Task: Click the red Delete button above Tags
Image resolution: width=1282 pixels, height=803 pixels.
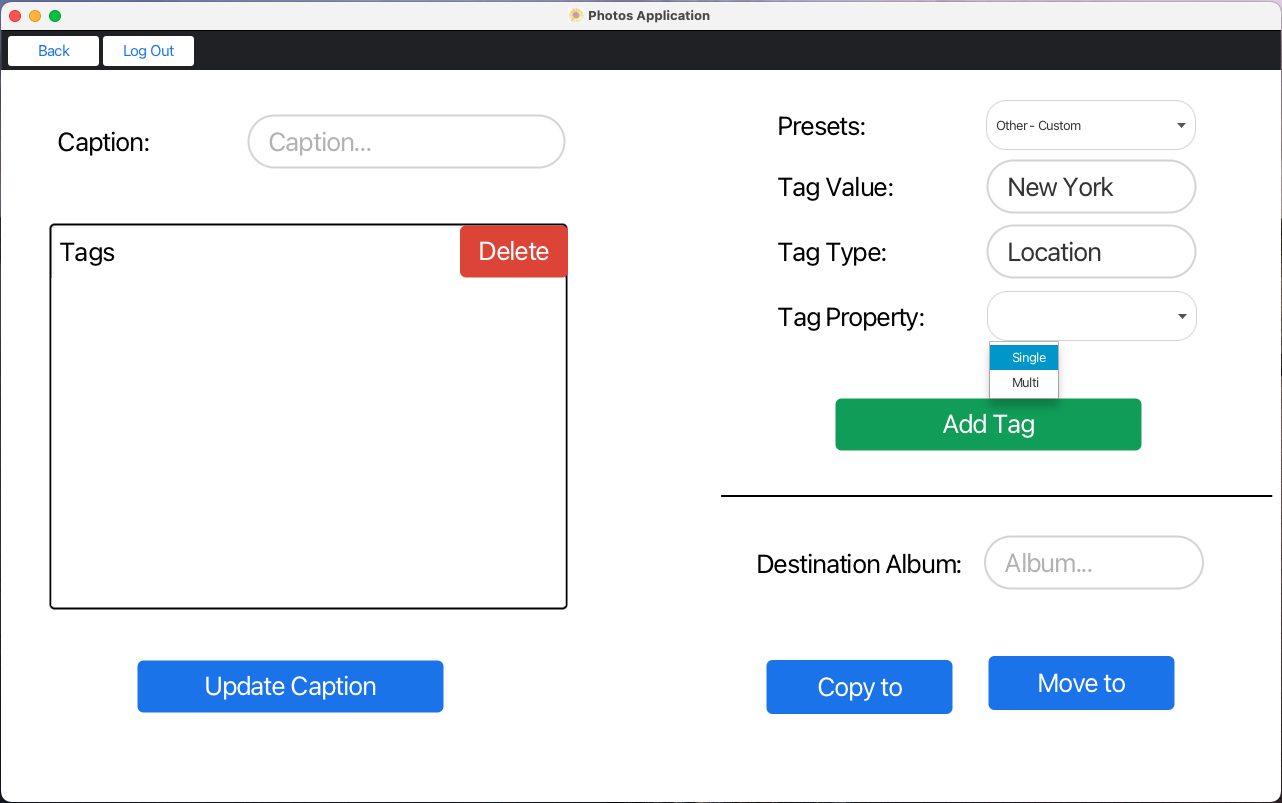Action: coord(513,251)
